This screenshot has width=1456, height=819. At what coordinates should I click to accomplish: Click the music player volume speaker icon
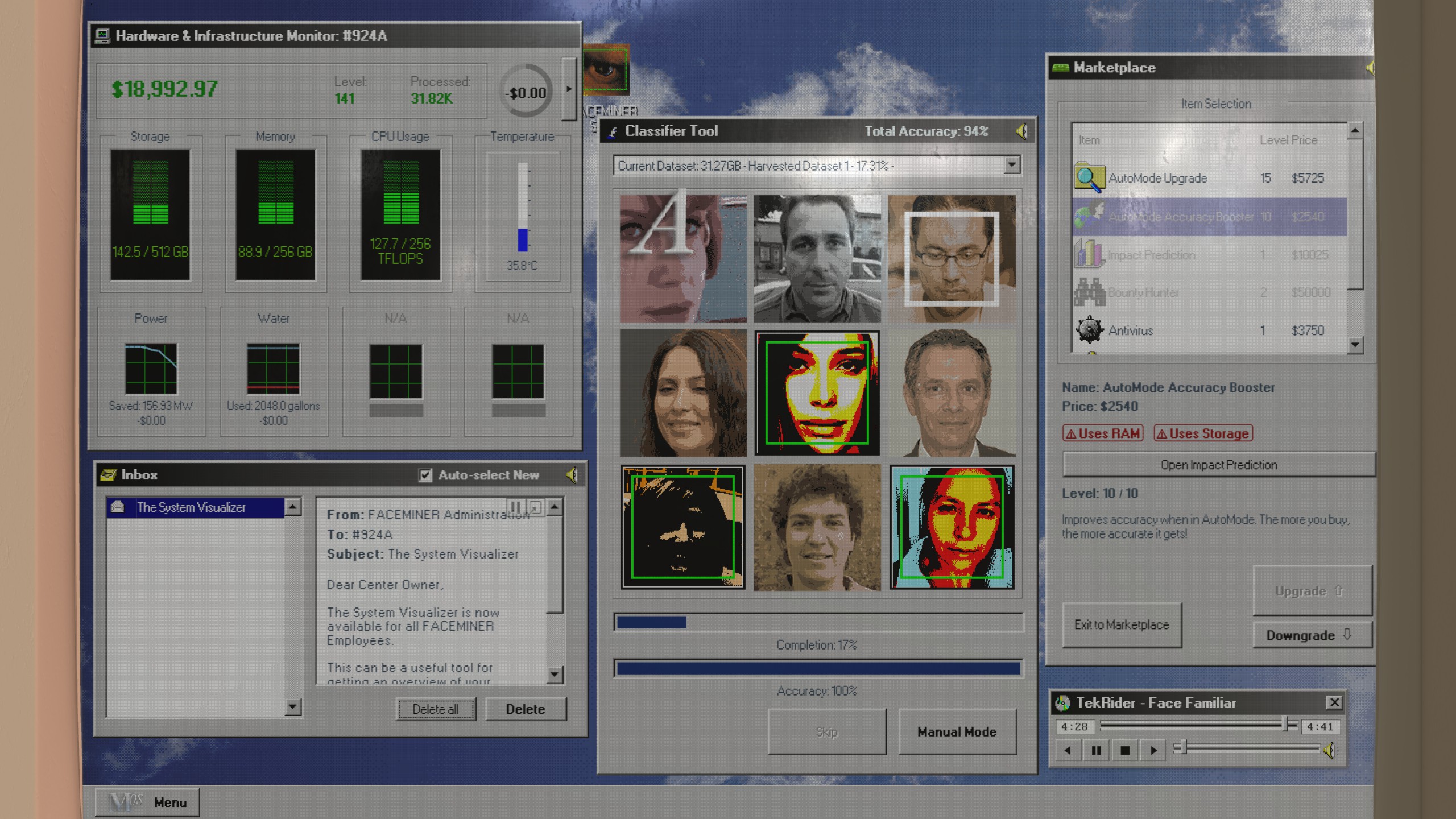point(1330,750)
